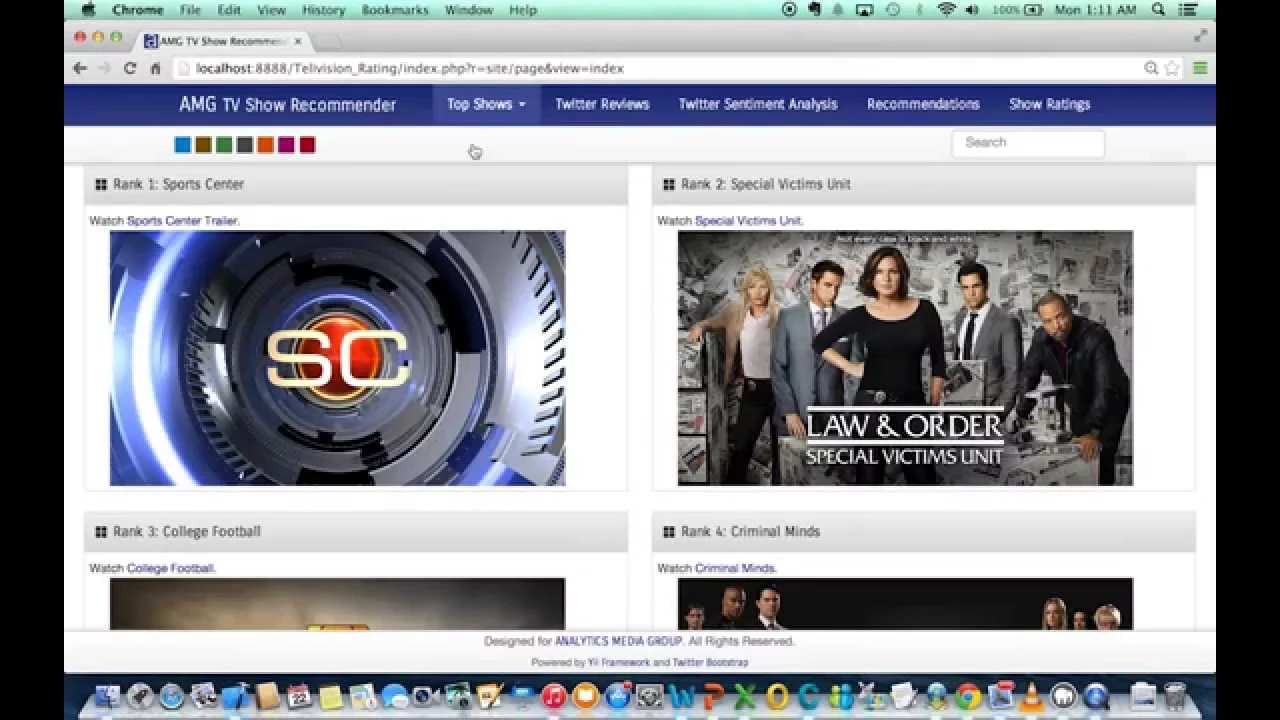Open the View menu
The height and width of the screenshot is (720, 1280).
271,10
